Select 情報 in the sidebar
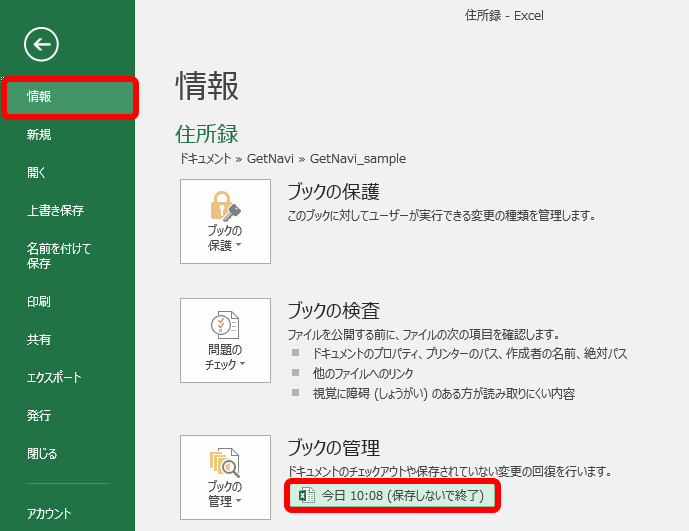689x531 pixels. coord(70,97)
